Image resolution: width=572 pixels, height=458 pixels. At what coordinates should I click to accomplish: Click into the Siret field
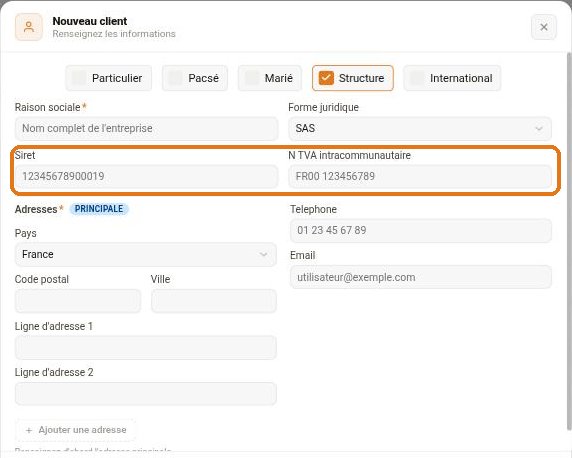pos(146,176)
